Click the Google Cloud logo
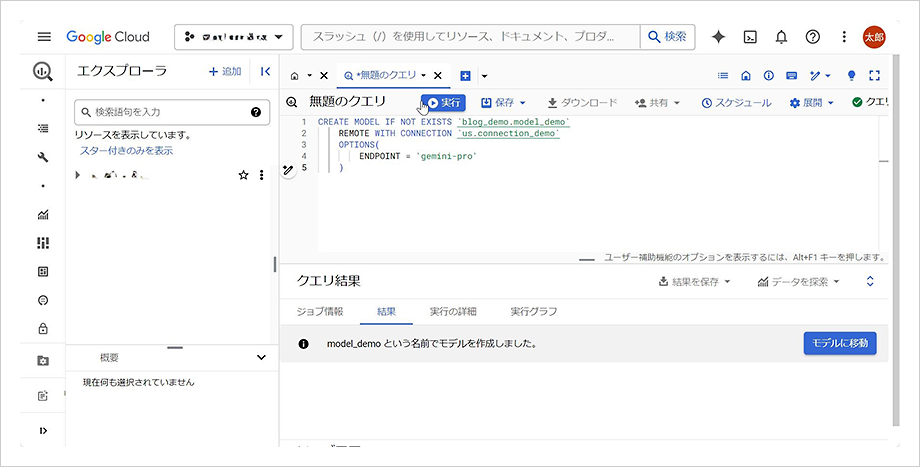 coord(108,37)
